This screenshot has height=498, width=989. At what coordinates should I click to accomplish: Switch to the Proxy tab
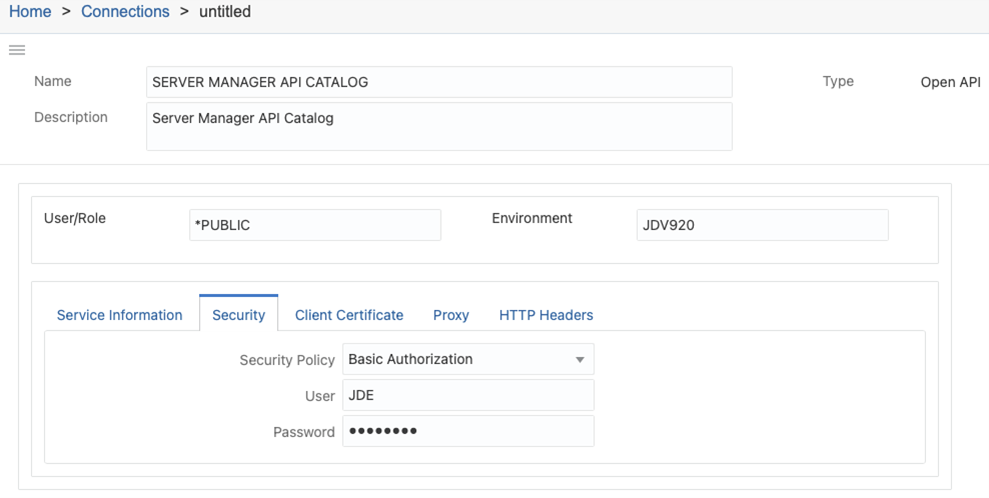(x=451, y=315)
